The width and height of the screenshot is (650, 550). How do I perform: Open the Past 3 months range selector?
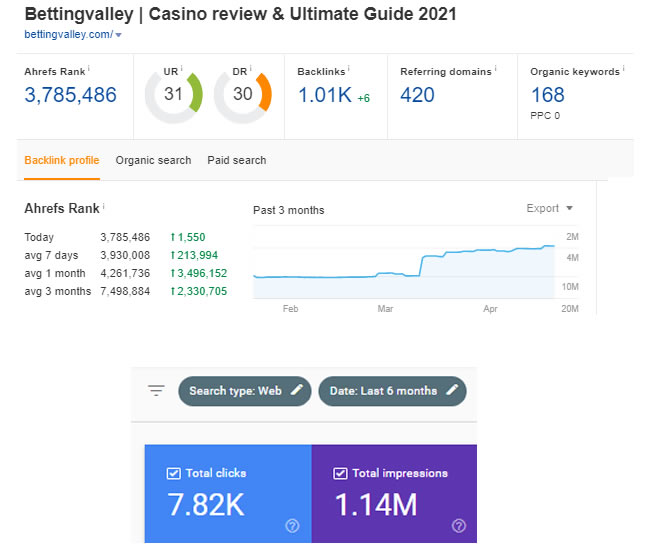click(x=289, y=210)
